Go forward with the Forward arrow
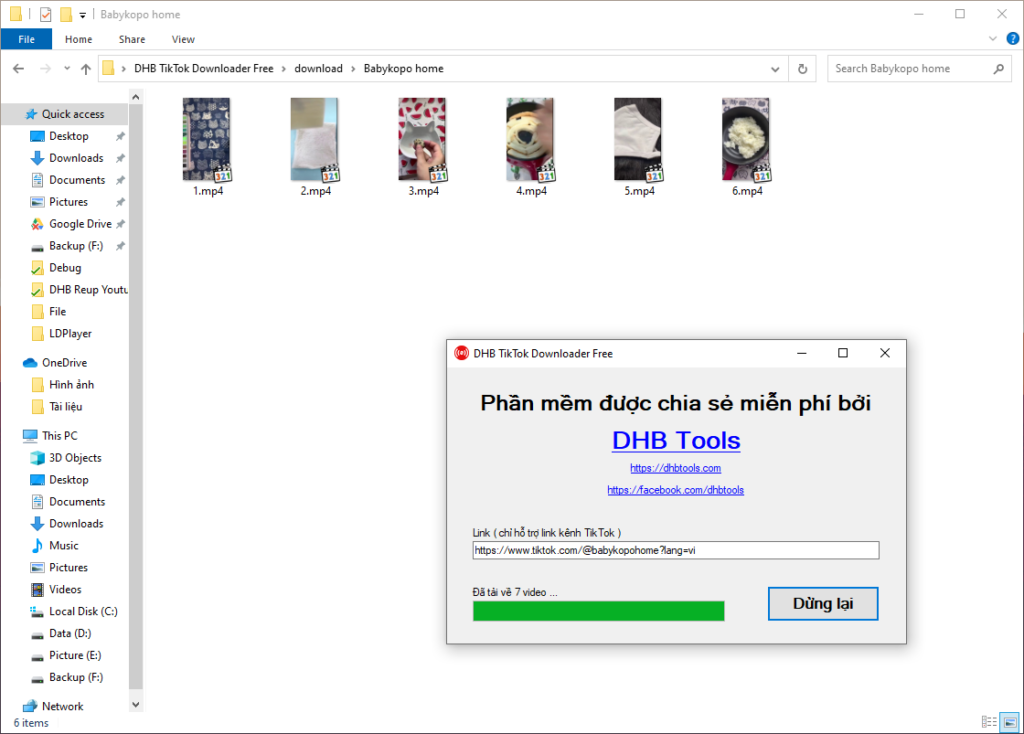This screenshot has width=1024, height=734. 45,69
